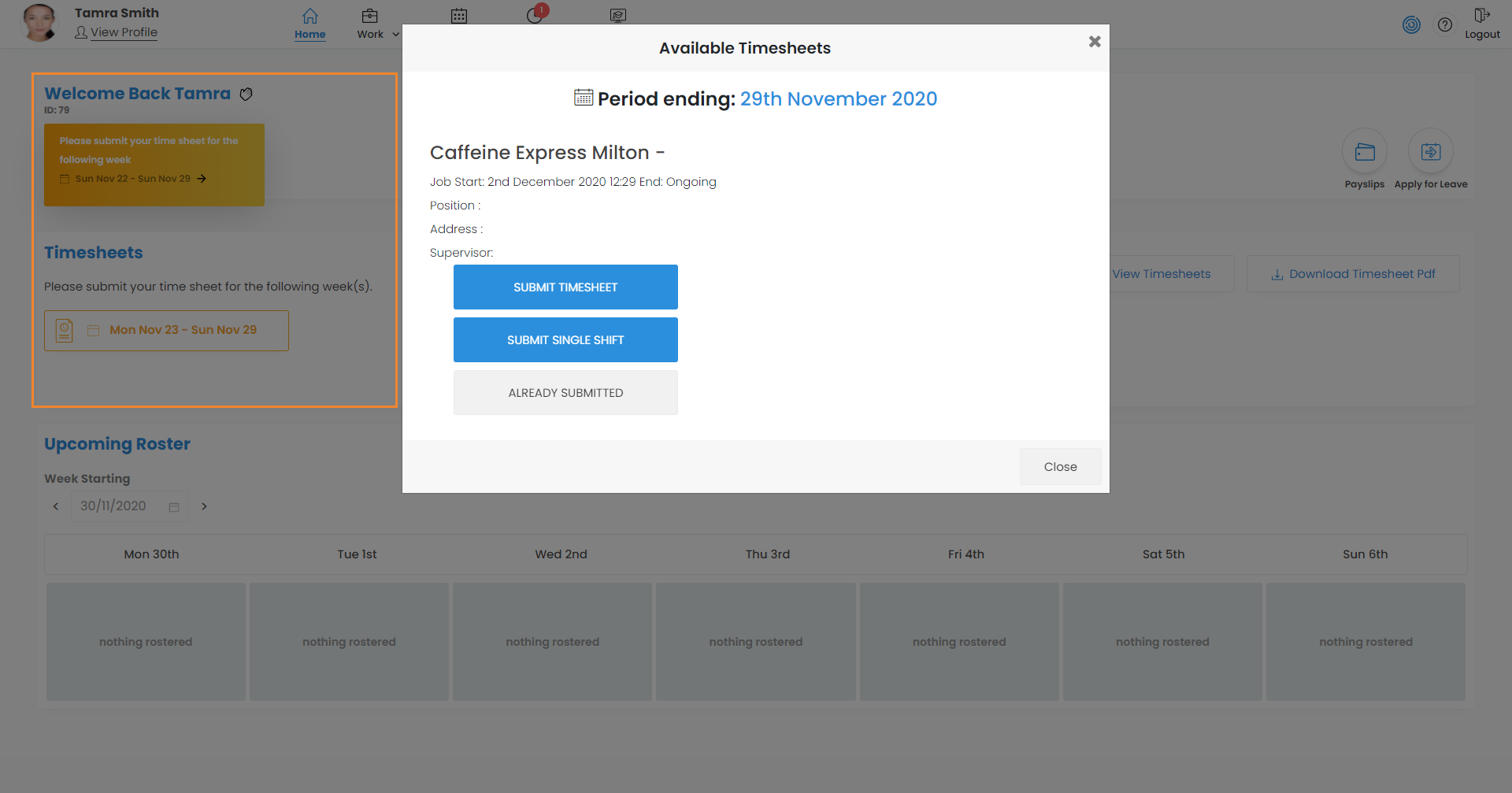
Task: Click the Home icon in navigation
Action: (x=310, y=17)
